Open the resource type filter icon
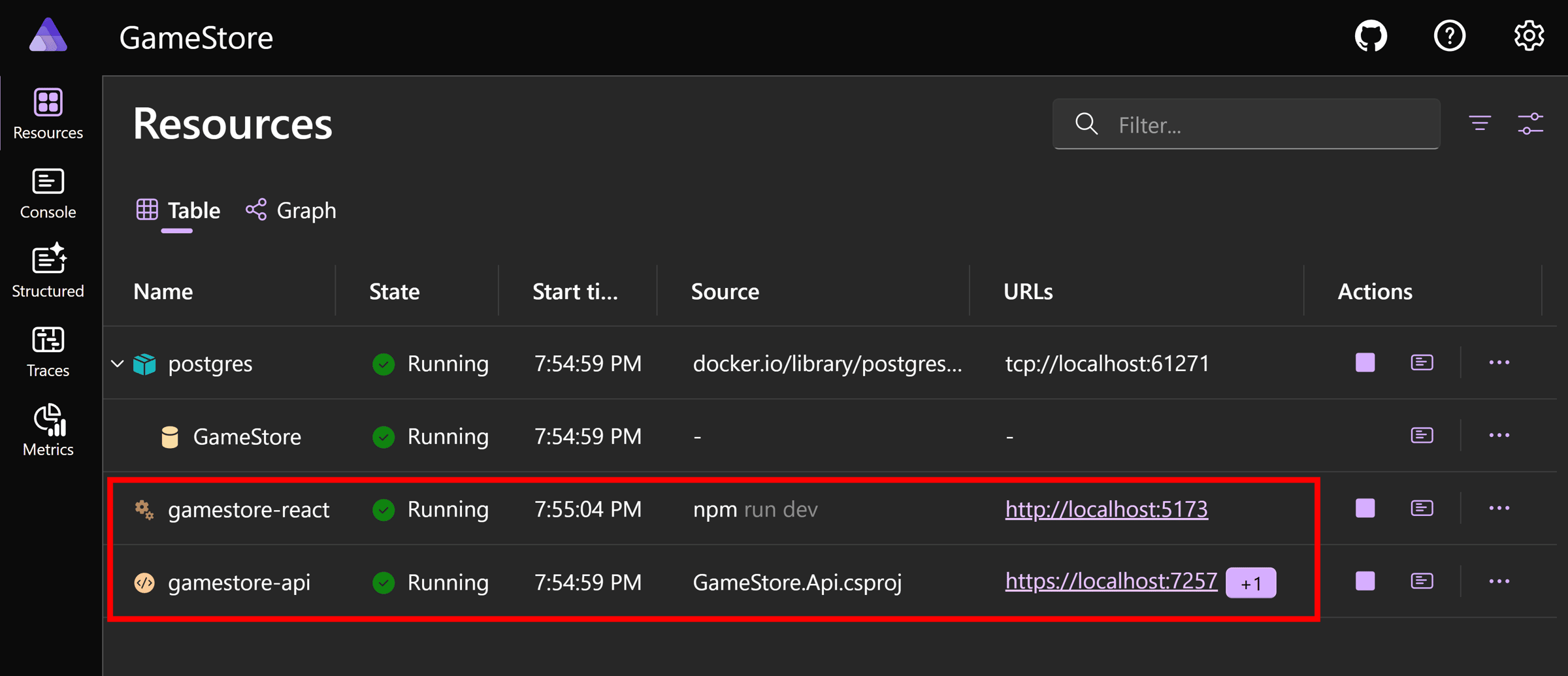 [x=1480, y=123]
